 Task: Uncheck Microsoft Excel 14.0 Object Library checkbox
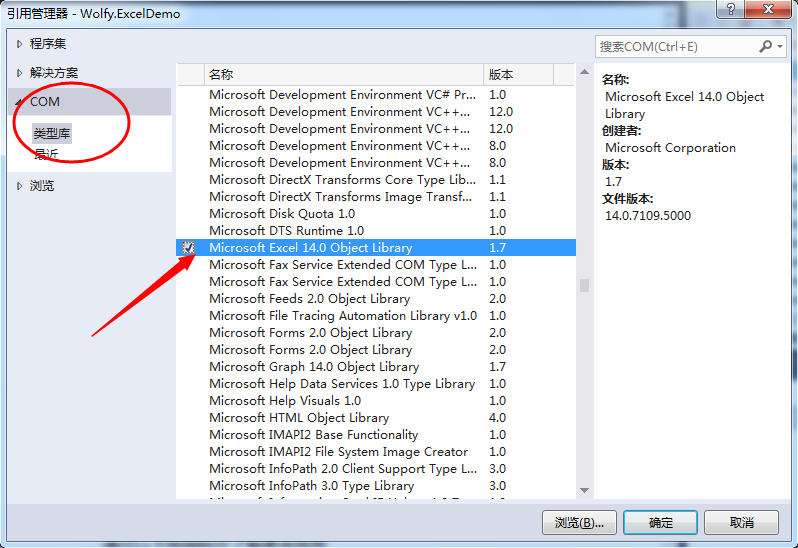189,248
